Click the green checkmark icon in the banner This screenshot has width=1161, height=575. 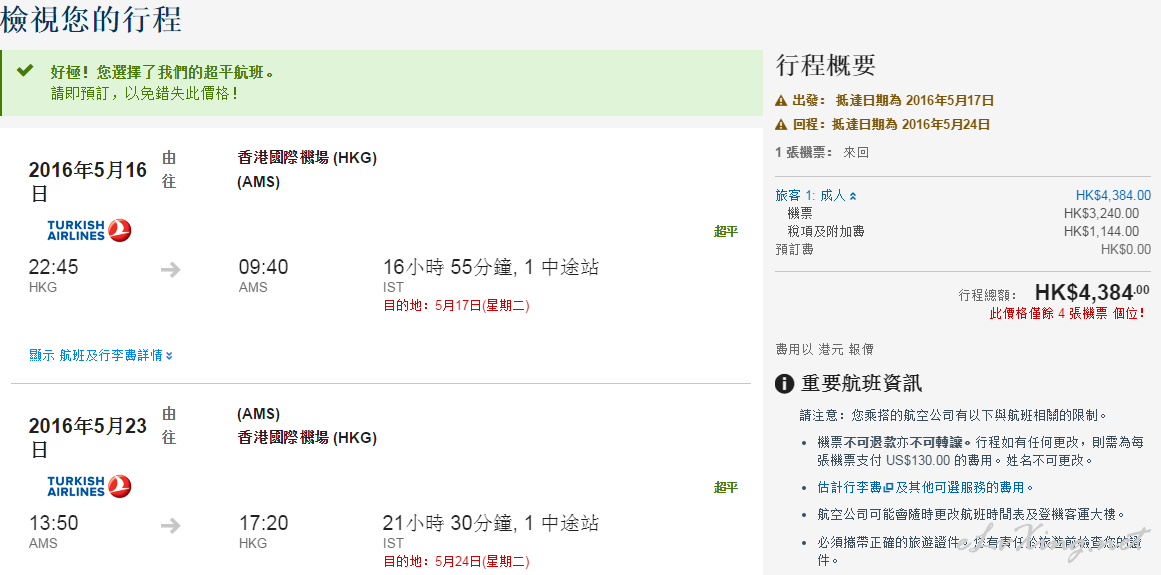pos(25,70)
